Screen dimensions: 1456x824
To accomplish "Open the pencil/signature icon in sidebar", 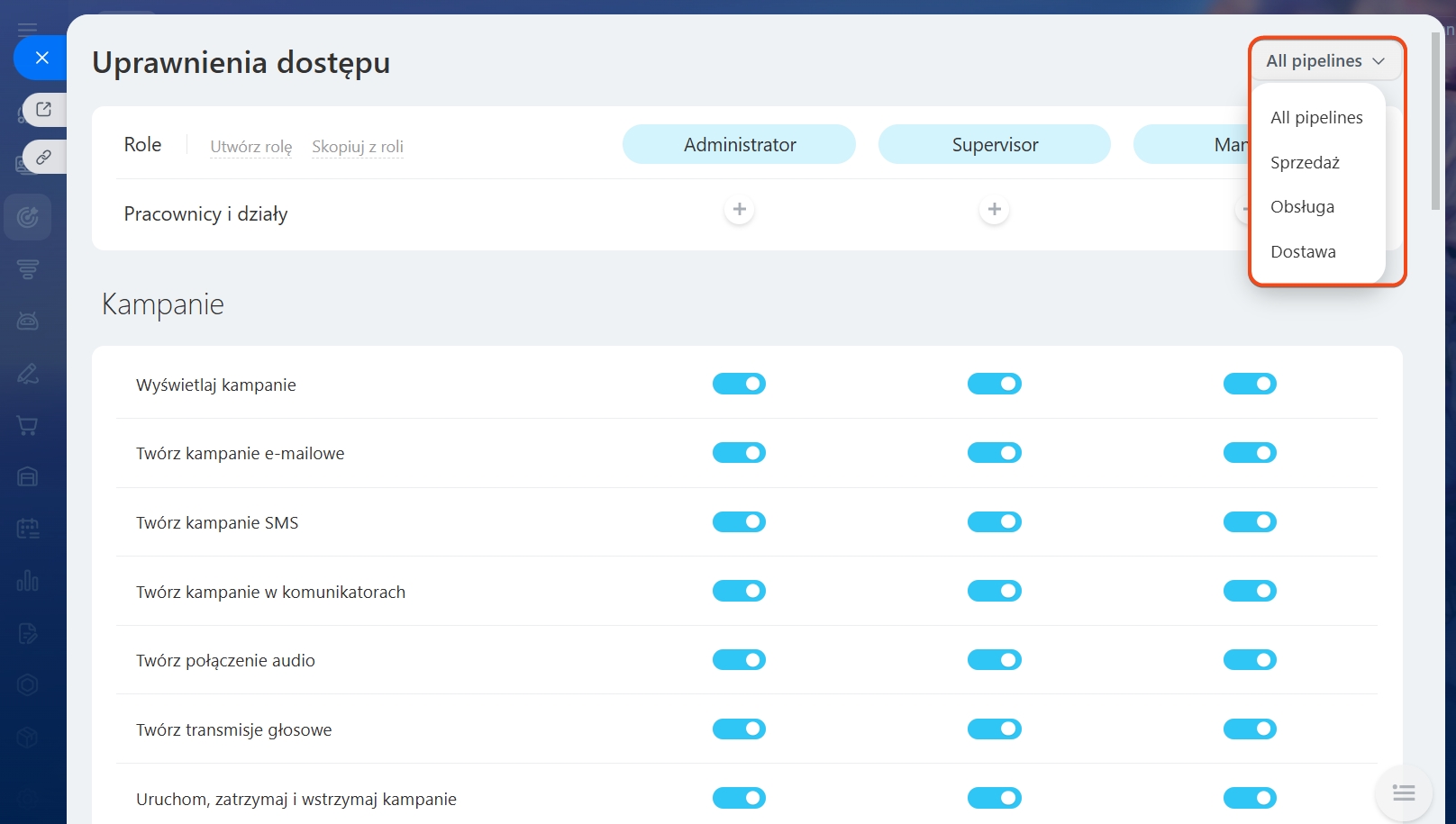I will click(x=28, y=373).
